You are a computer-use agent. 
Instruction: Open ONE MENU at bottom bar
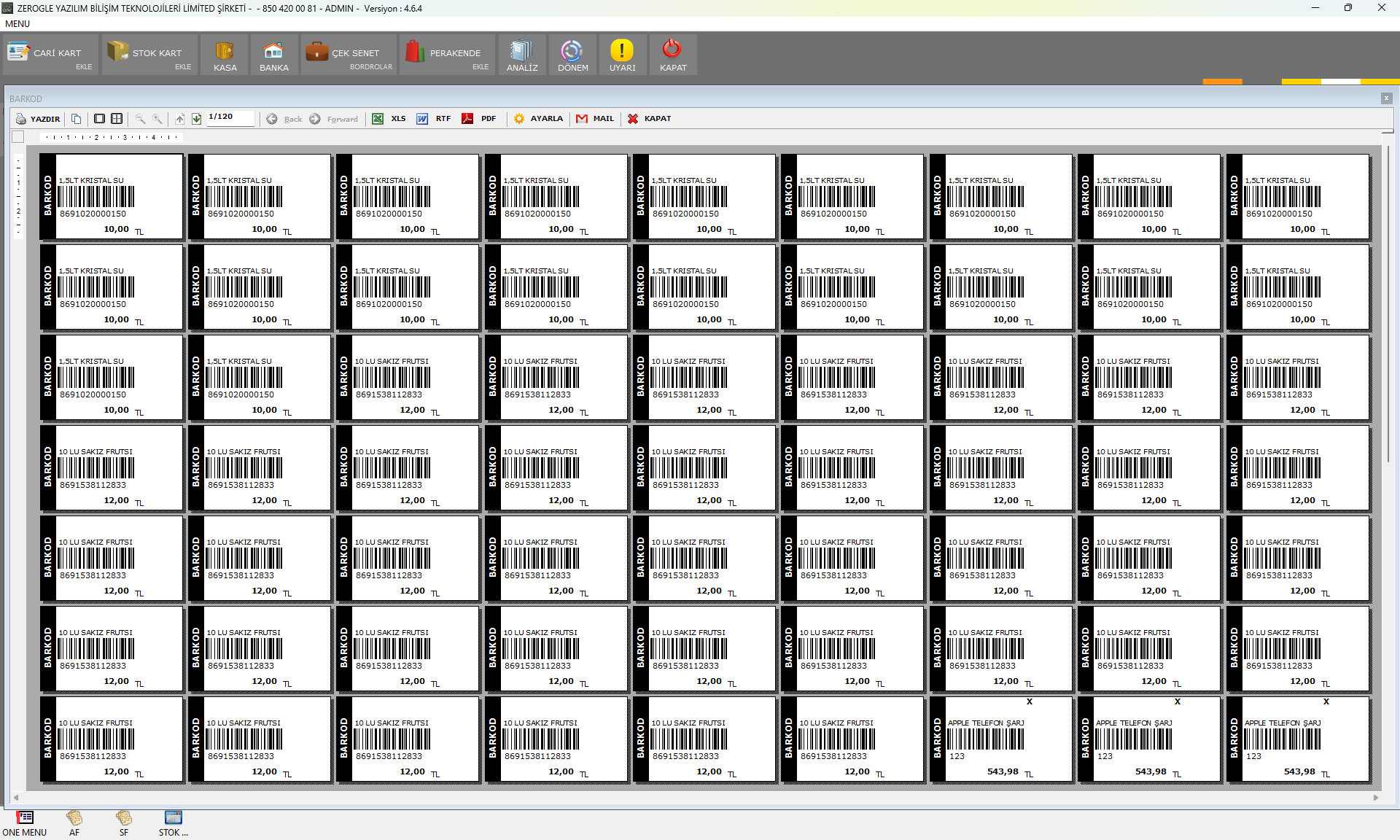point(25,824)
